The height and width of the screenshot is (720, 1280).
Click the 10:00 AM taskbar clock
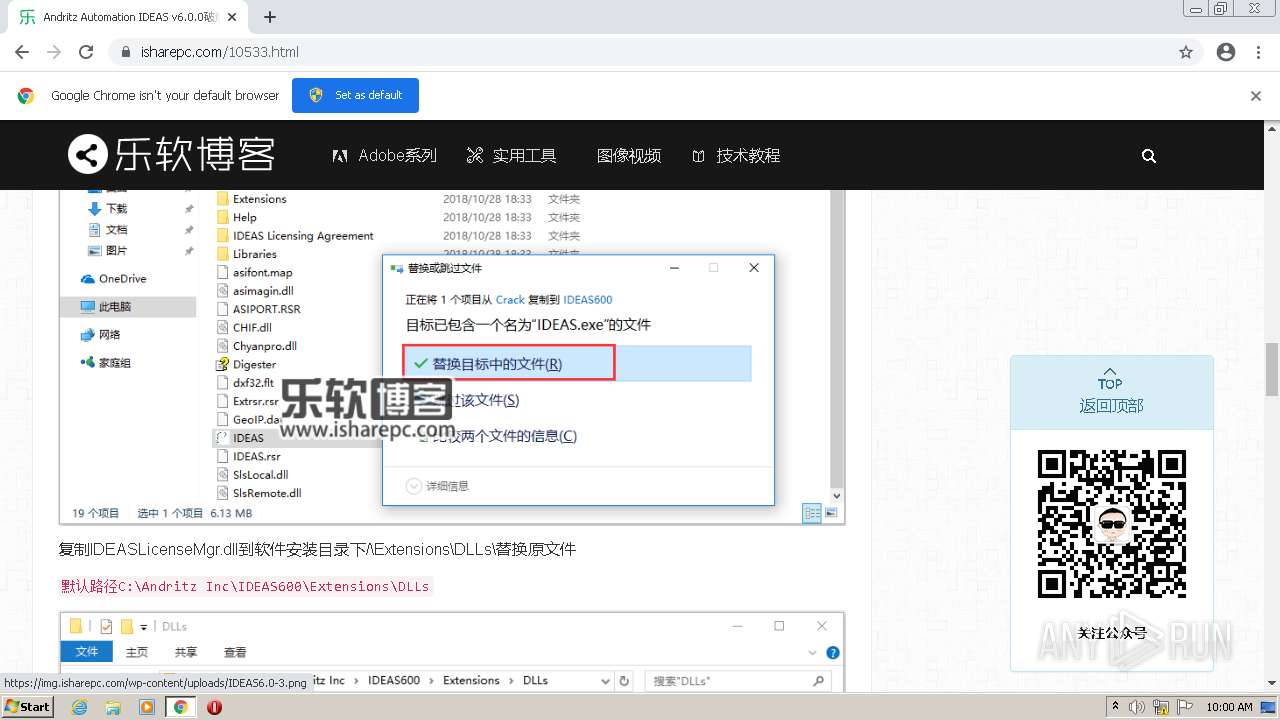1229,707
